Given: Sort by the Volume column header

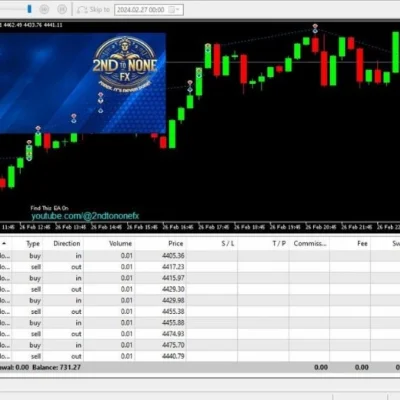Looking at the screenshot, I should click(x=120, y=243).
